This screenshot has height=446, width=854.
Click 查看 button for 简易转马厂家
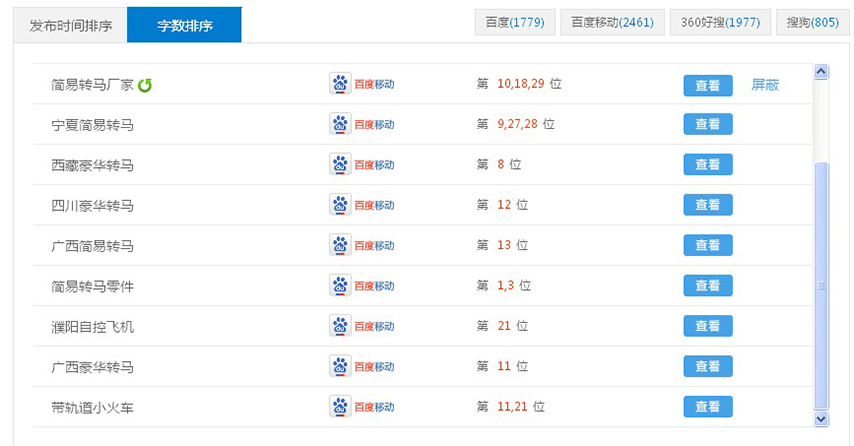click(x=707, y=85)
